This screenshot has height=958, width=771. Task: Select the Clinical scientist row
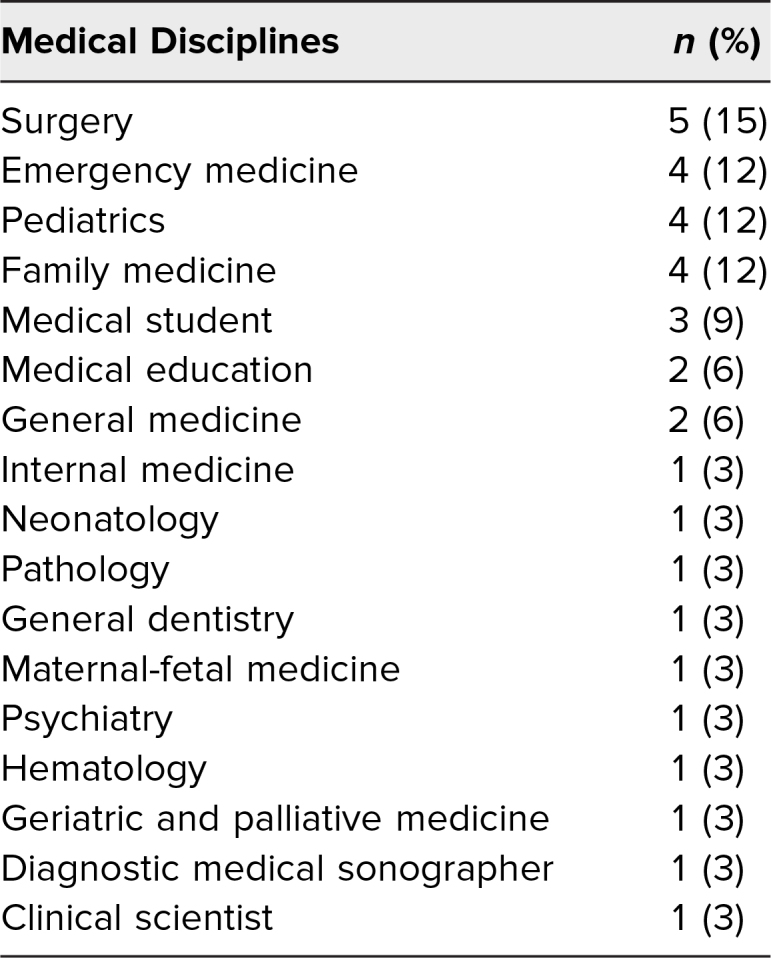[386, 918]
